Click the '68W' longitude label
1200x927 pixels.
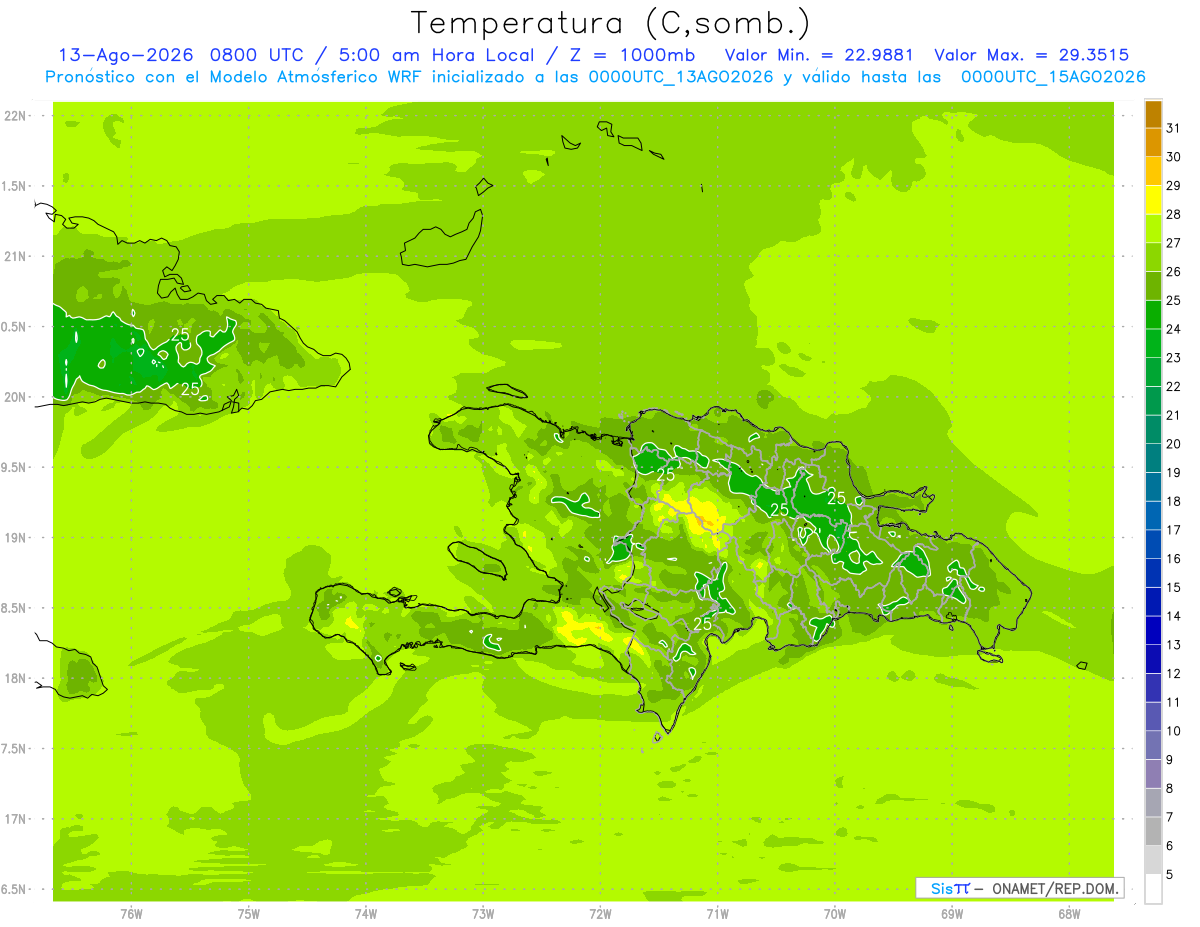(1069, 914)
